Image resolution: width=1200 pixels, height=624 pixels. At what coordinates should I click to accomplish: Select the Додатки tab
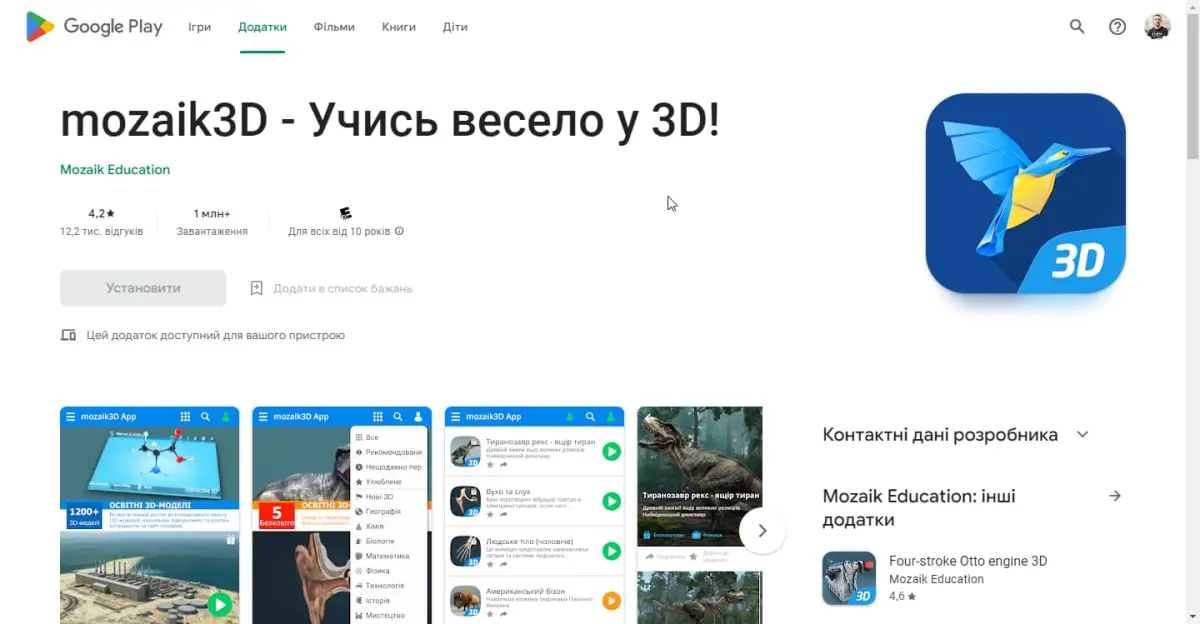click(x=262, y=27)
